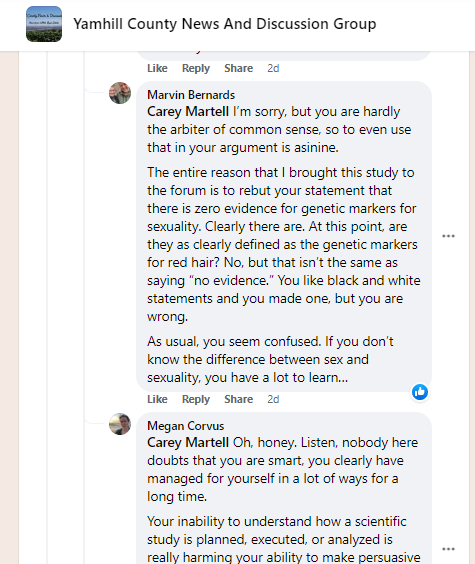The image size is (475, 564).
Task: Open 2d timestamp of Marvin's comment
Action: [x=273, y=399]
